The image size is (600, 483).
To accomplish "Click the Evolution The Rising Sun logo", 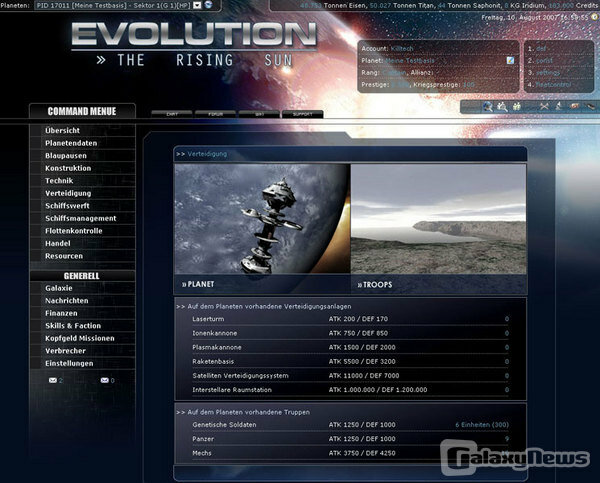I will point(194,44).
